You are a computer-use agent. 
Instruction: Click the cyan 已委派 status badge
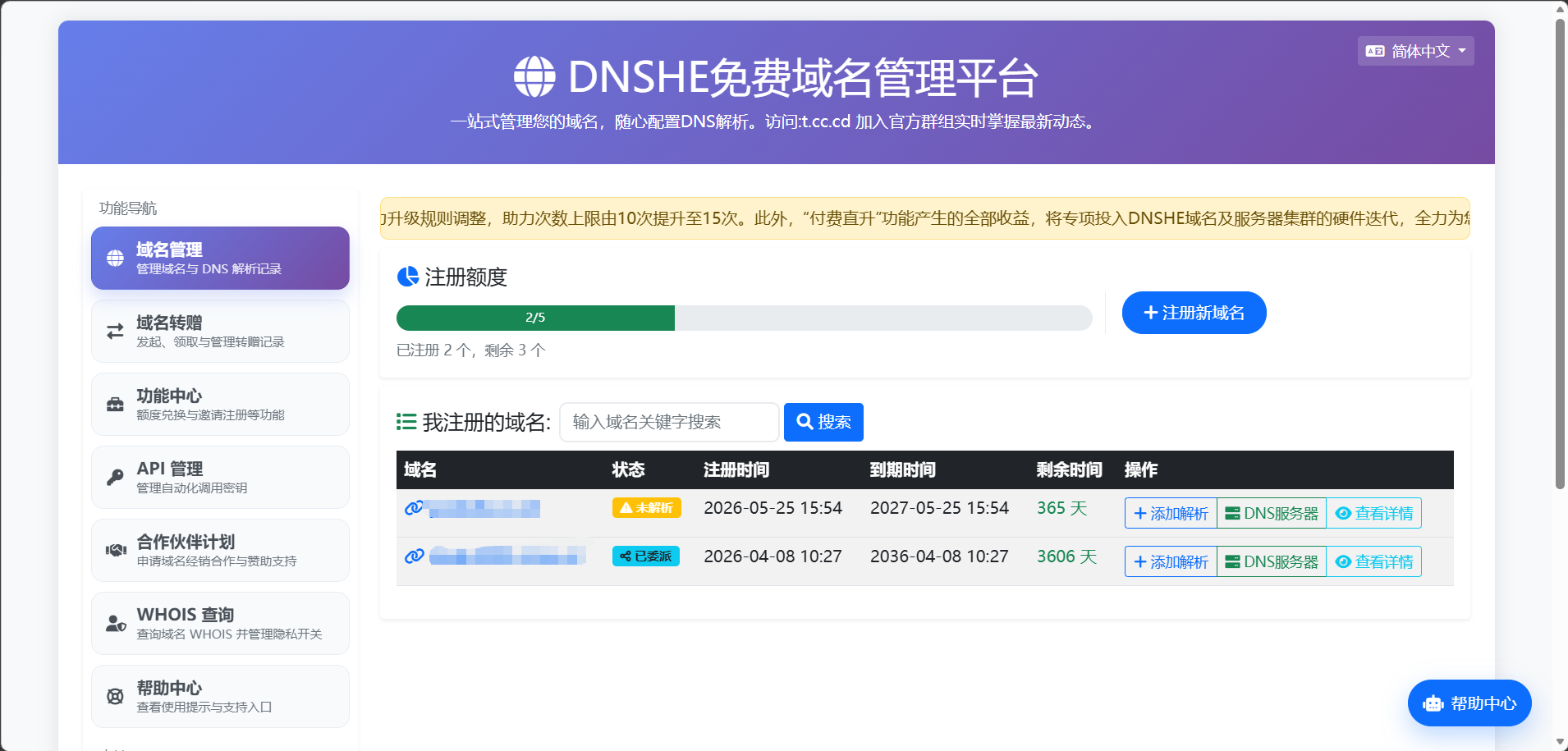click(x=646, y=556)
